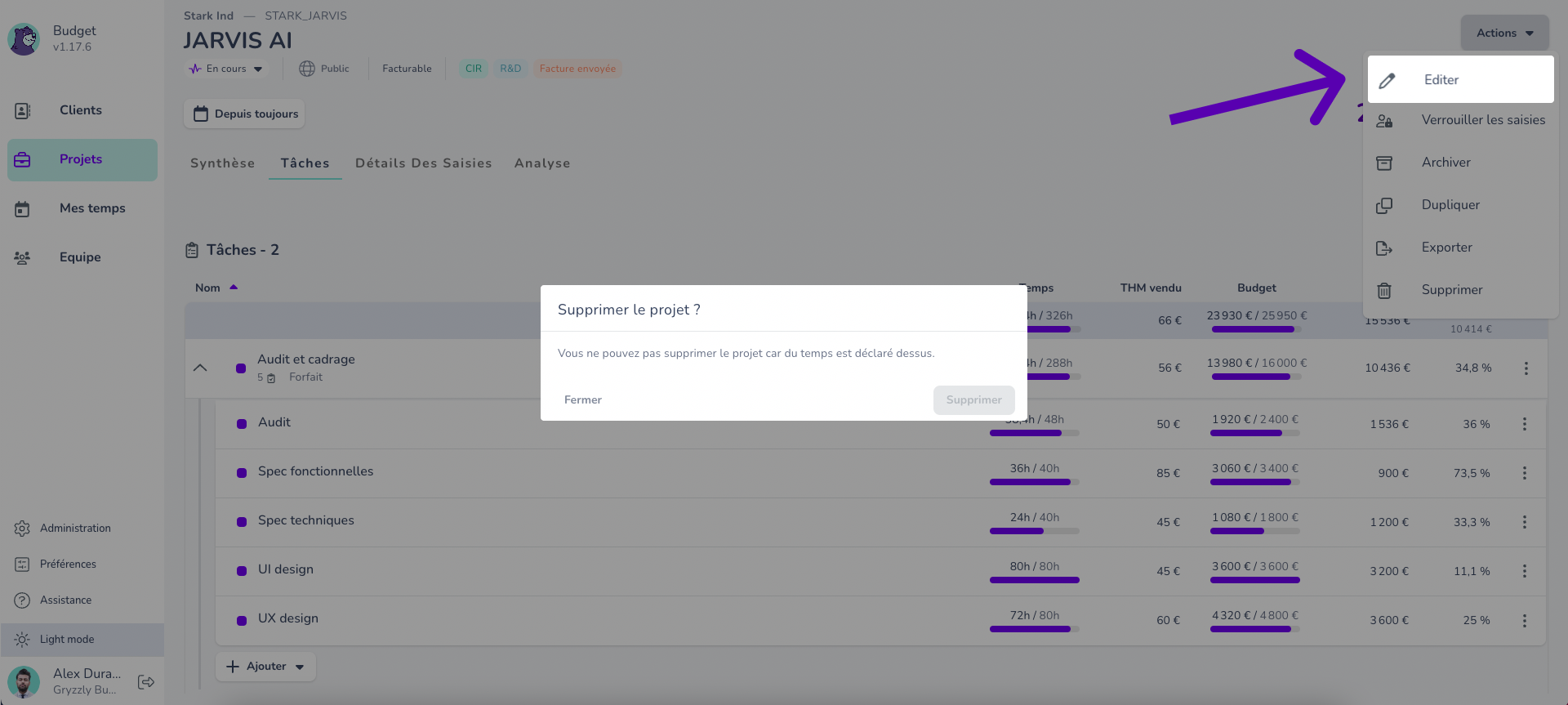Choose Archiver from the Actions menu
This screenshot has width=1568, height=705.
[x=1460, y=163]
